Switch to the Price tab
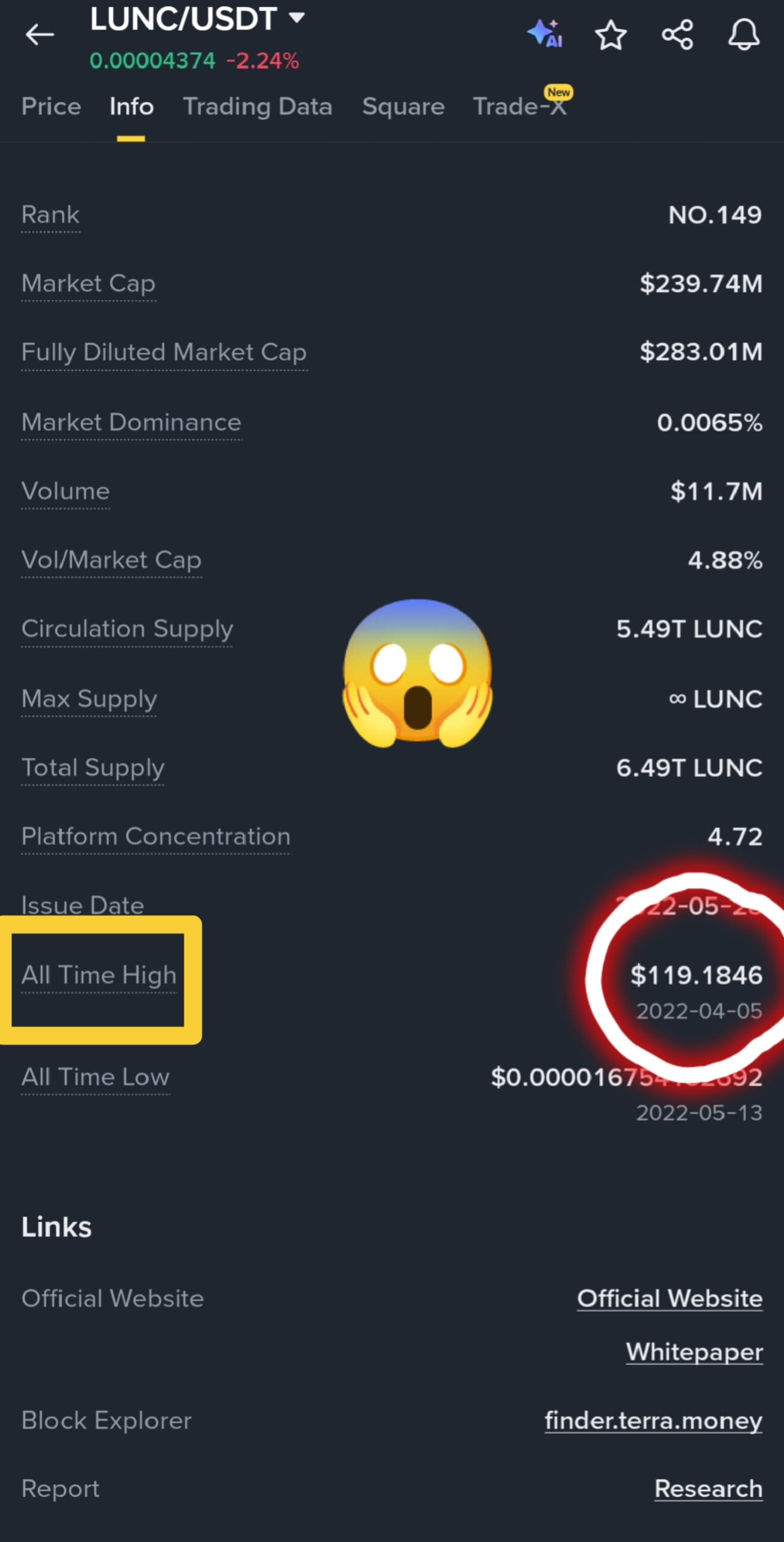Screen dimensions: 784x1542 click(x=51, y=107)
